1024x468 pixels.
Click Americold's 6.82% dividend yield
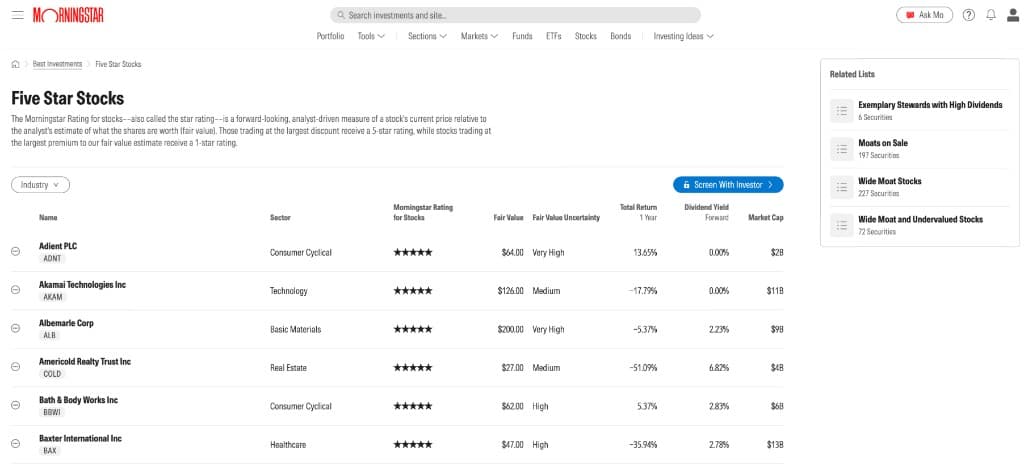click(718, 368)
